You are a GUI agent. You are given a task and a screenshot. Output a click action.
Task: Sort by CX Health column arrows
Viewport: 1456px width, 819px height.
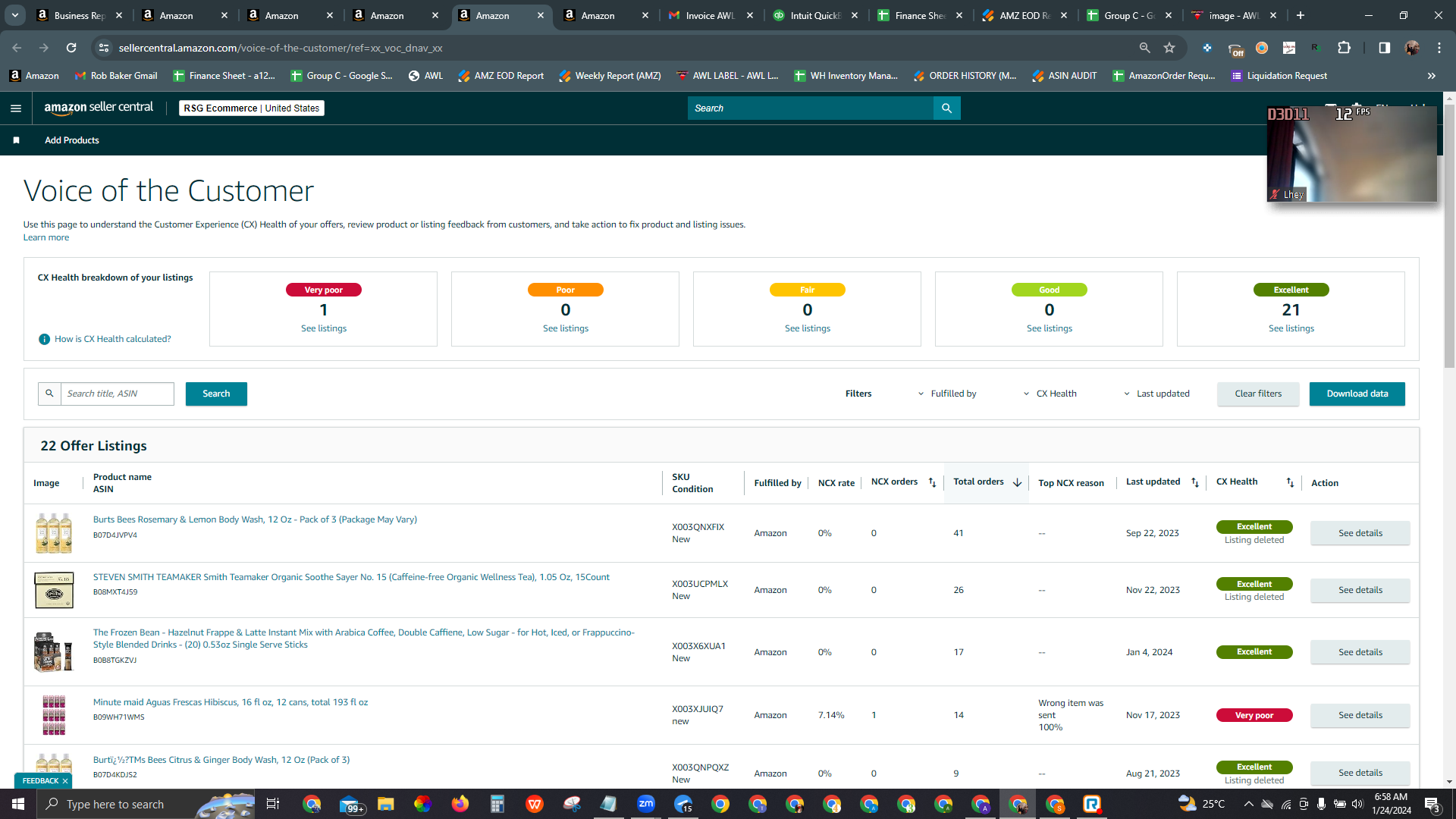[x=1290, y=482]
